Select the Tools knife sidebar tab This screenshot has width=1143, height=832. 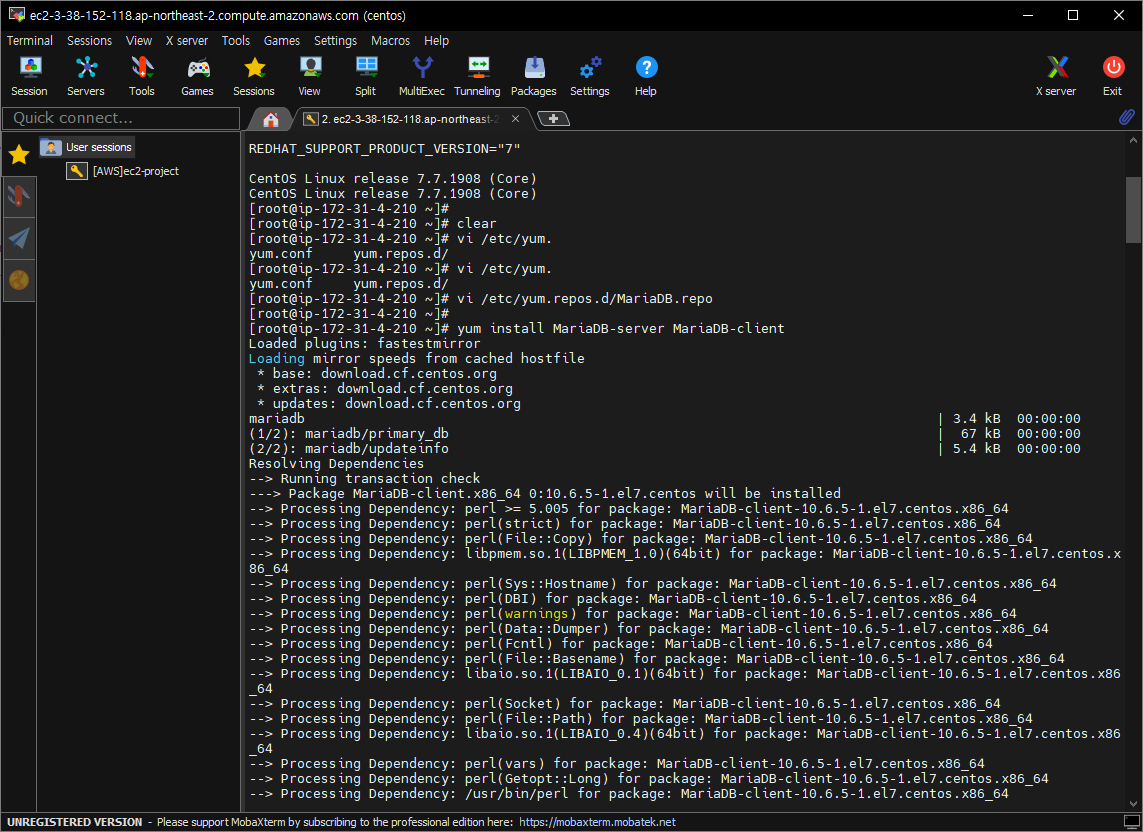[19, 196]
